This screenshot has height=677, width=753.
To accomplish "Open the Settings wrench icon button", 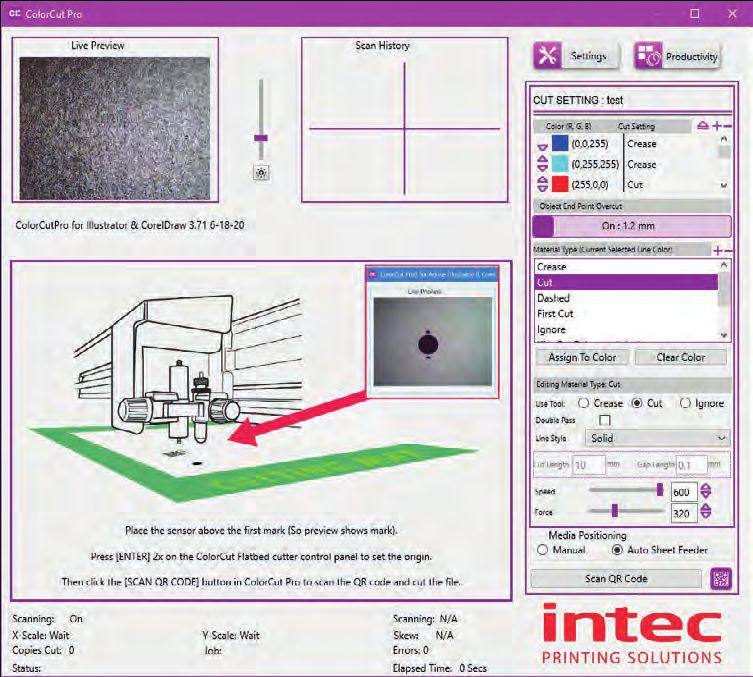I will pyautogui.click(x=575, y=56).
